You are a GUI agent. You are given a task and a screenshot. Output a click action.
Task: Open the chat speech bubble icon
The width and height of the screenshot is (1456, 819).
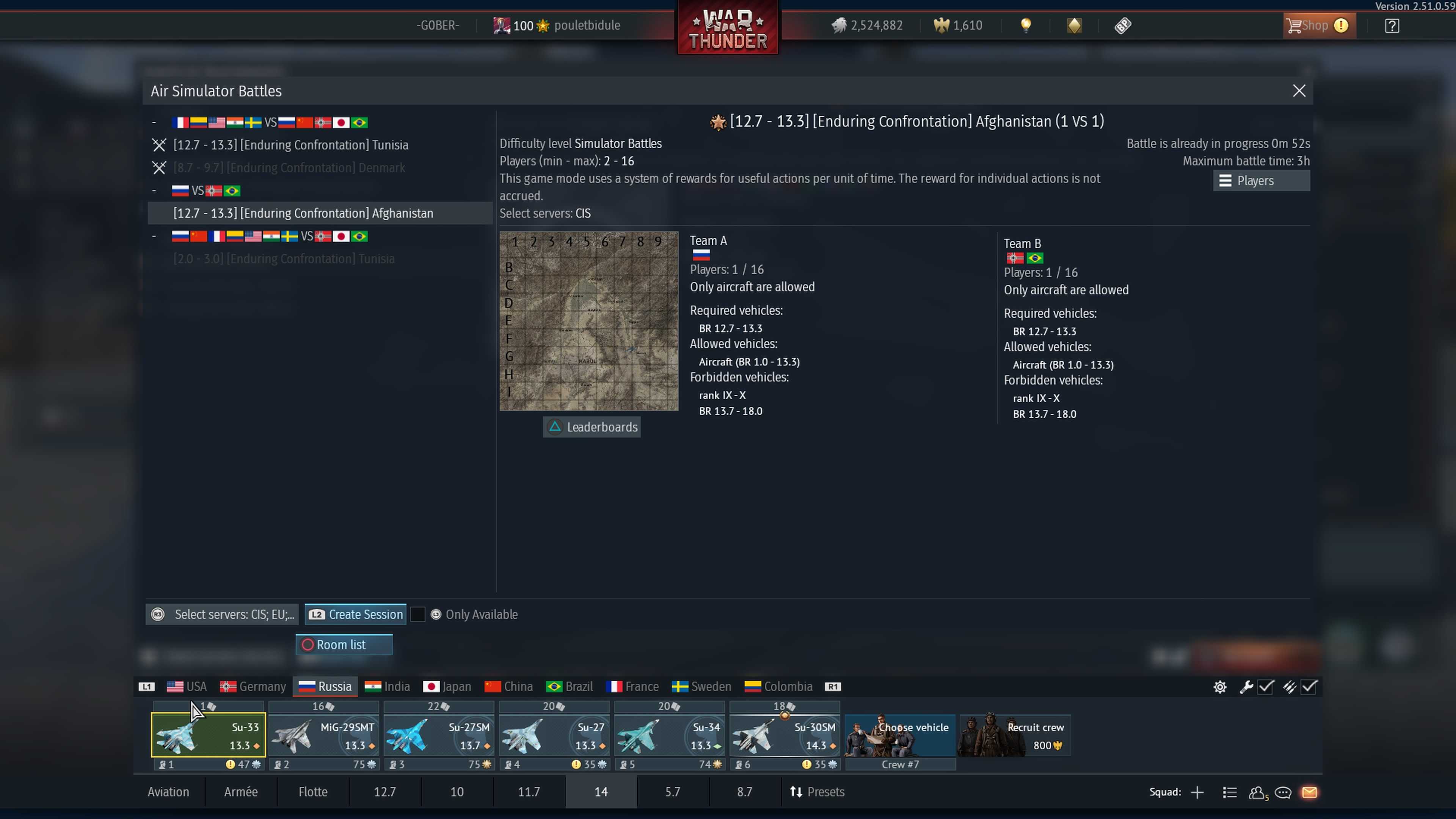click(x=1283, y=792)
